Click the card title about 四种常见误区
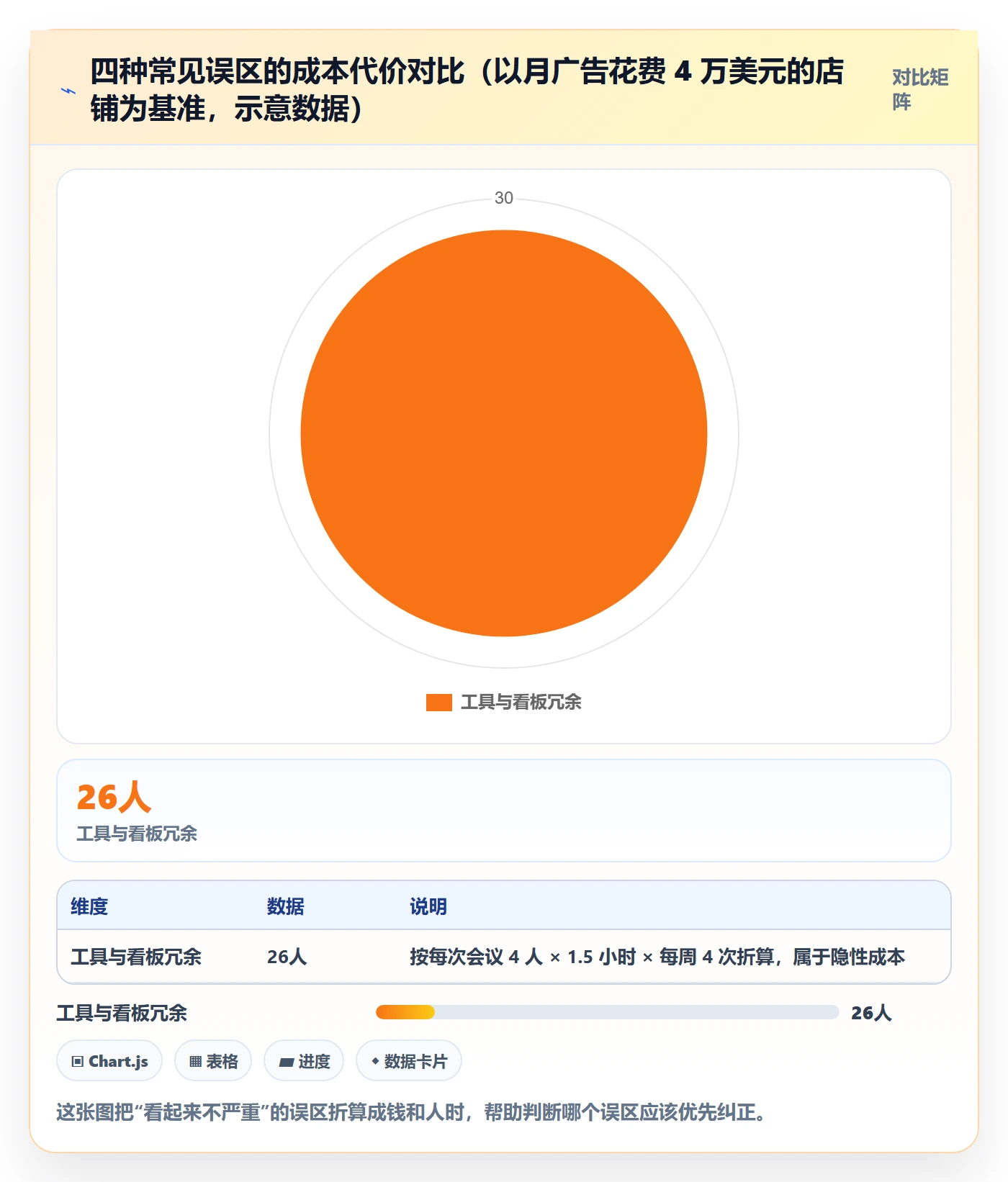This screenshot has width=1008, height=1182. click(467, 90)
